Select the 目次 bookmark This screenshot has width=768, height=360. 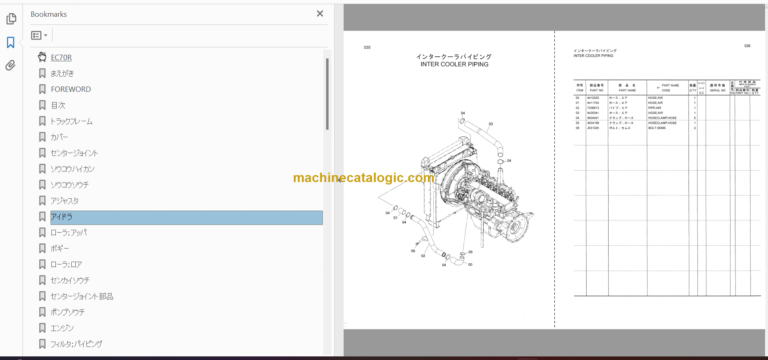(58, 105)
